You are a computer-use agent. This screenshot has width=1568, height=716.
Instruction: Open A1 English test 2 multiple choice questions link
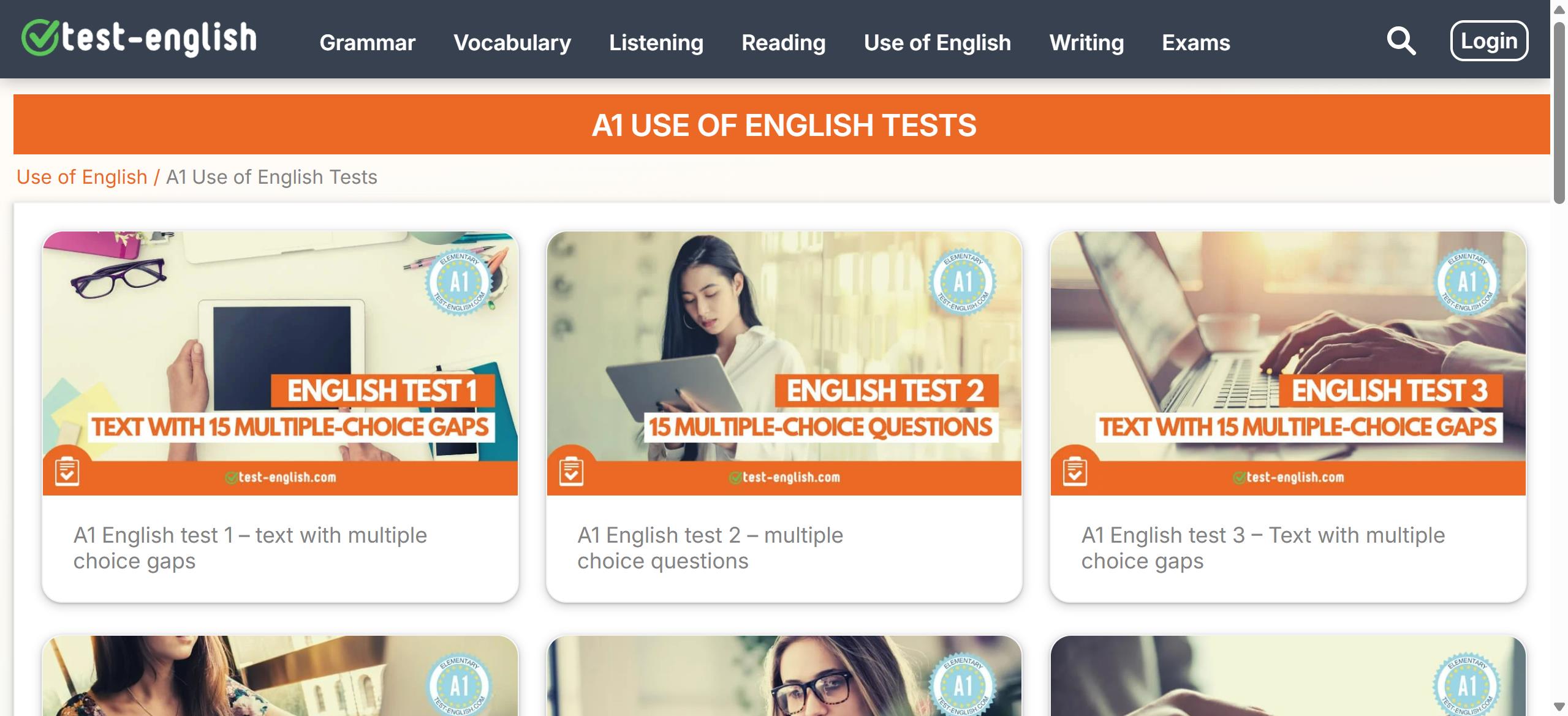tap(710, 548)
